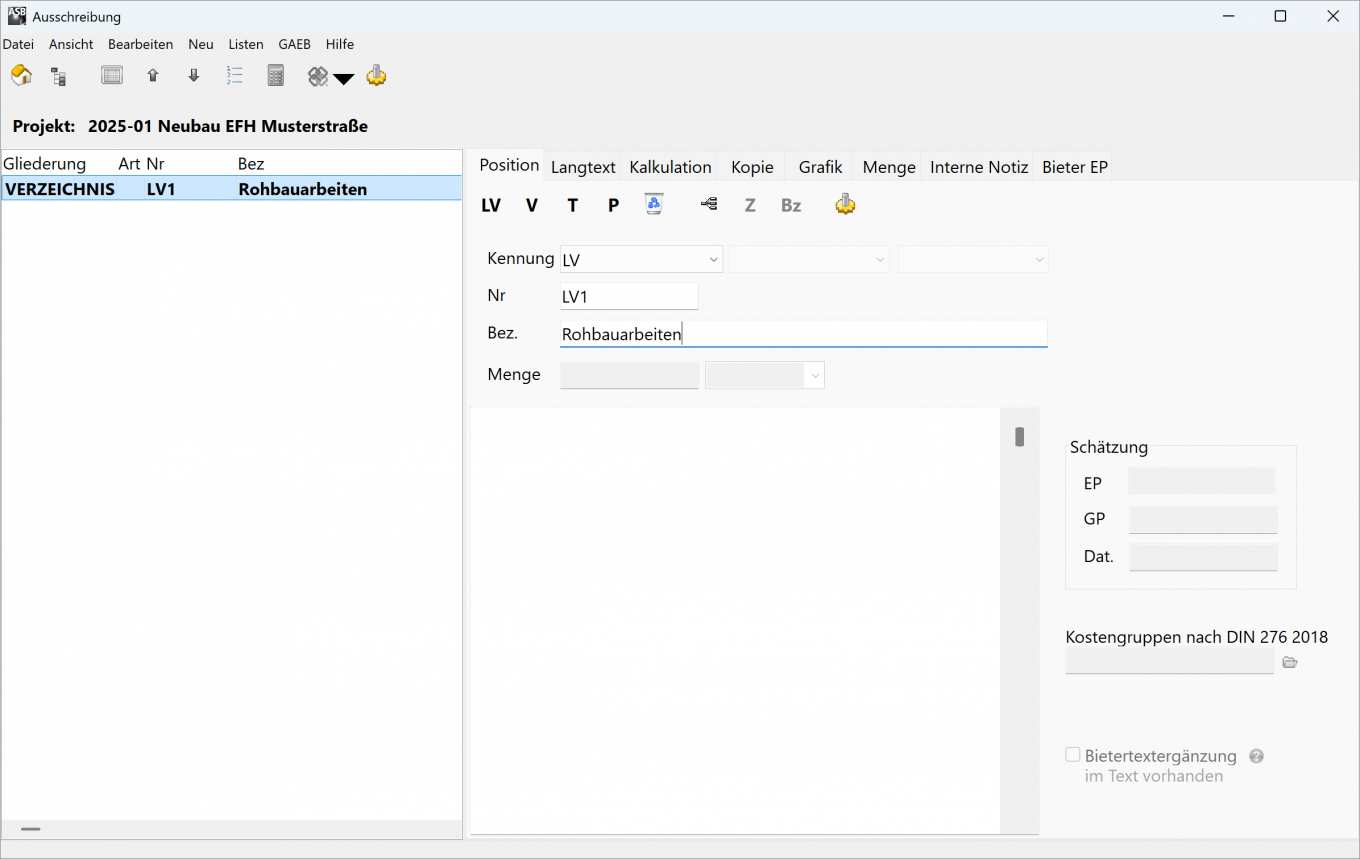Move entry up with the up arrow
The image size is (1360, 859).
(153, 76)
